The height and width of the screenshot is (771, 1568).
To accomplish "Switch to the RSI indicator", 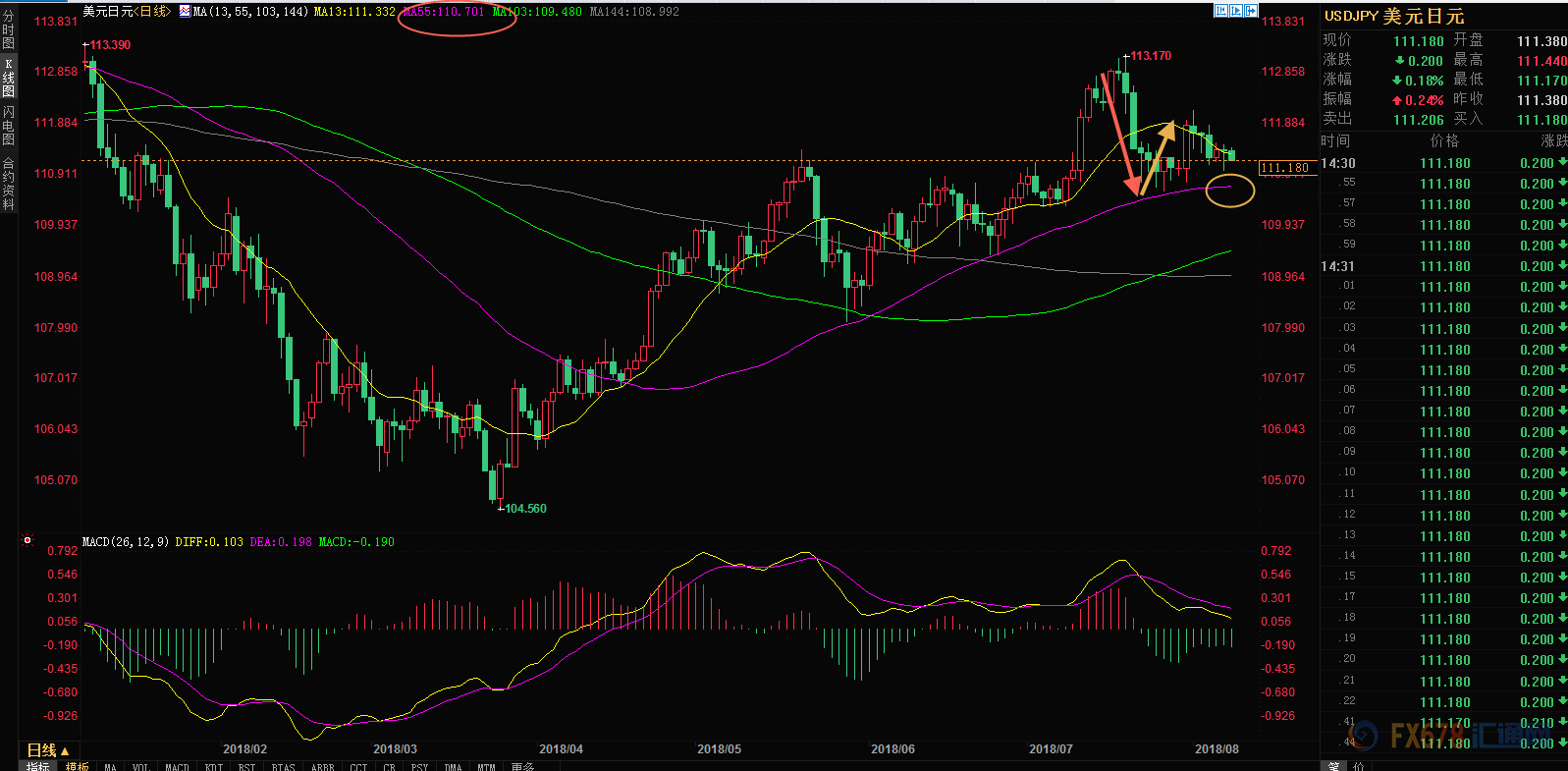I will tap(246, 766).
